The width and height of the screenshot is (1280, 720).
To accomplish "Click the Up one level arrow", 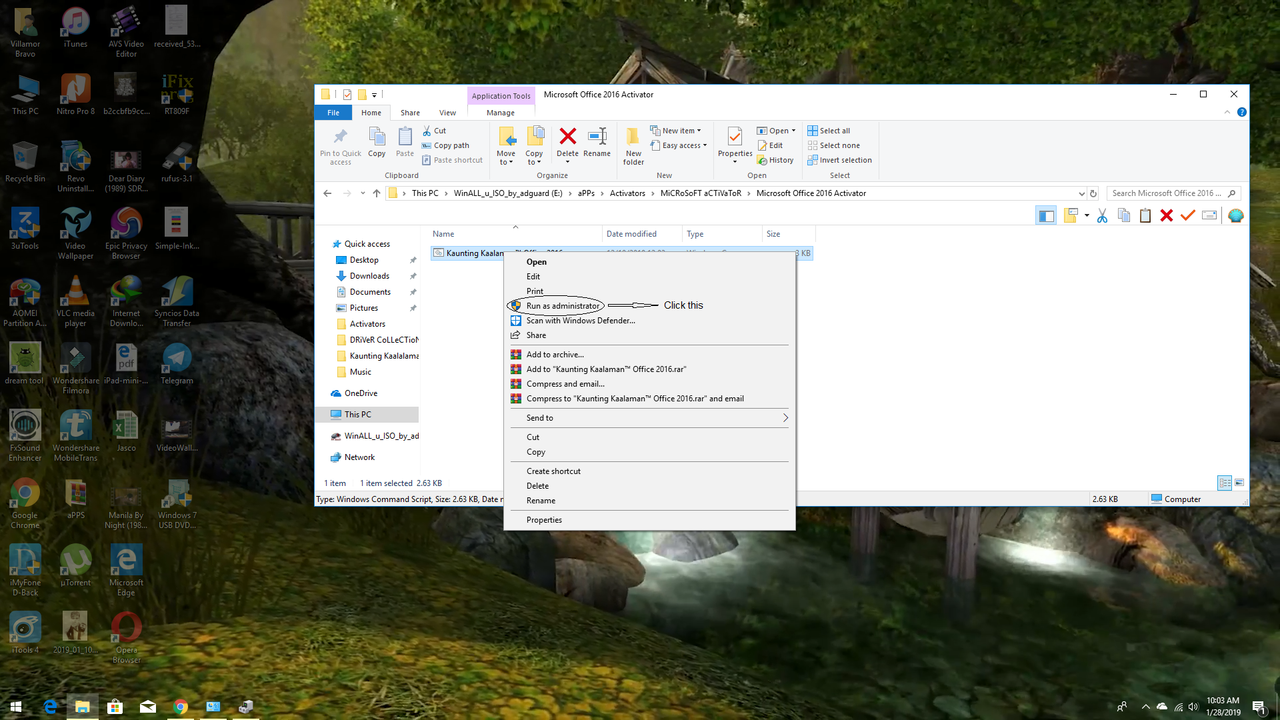I will click(x=376, y=193).
